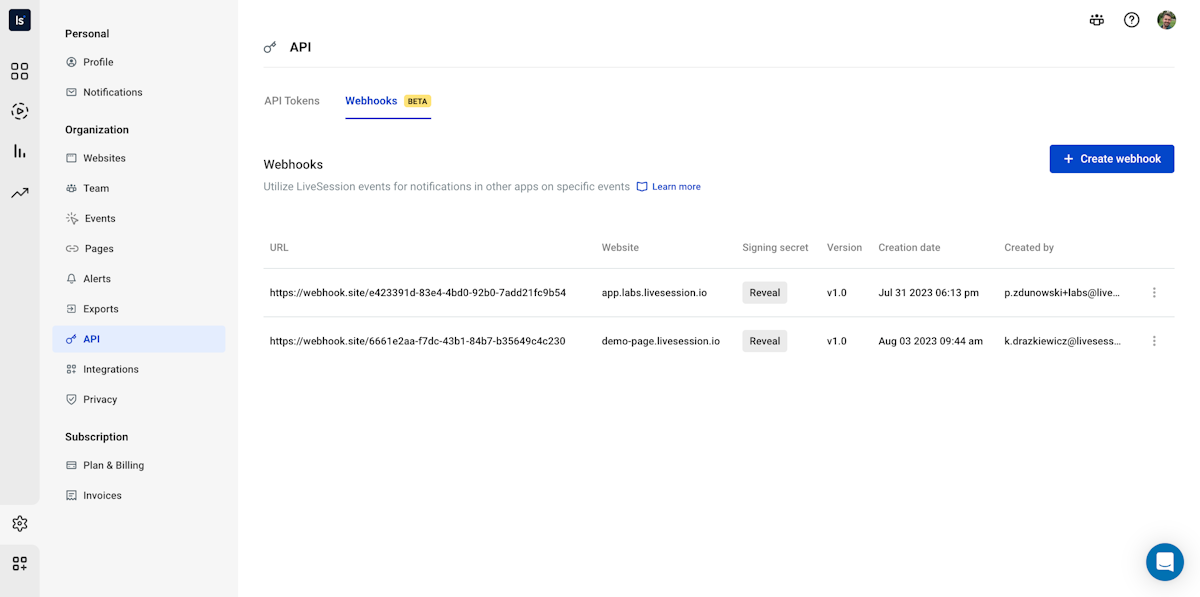Open the Intercom chat bubble
This screenshot has height=597, width=1200.
(1164, 562)
